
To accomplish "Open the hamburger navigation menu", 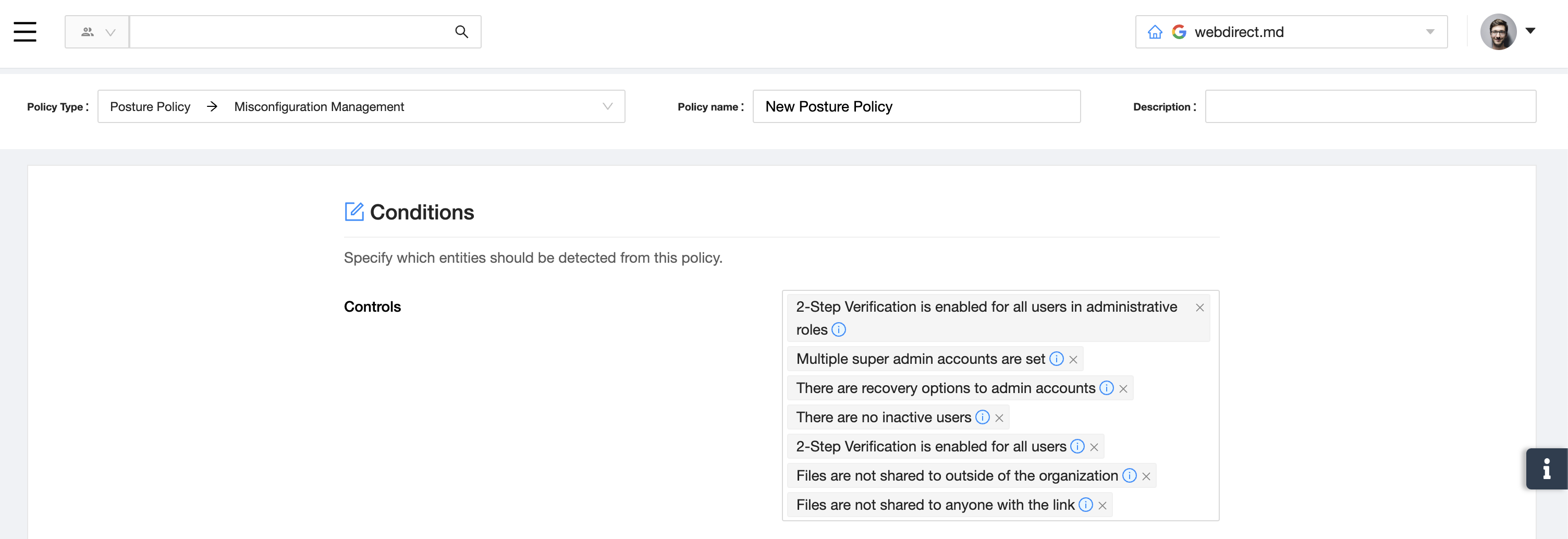I will coord(25,32).
